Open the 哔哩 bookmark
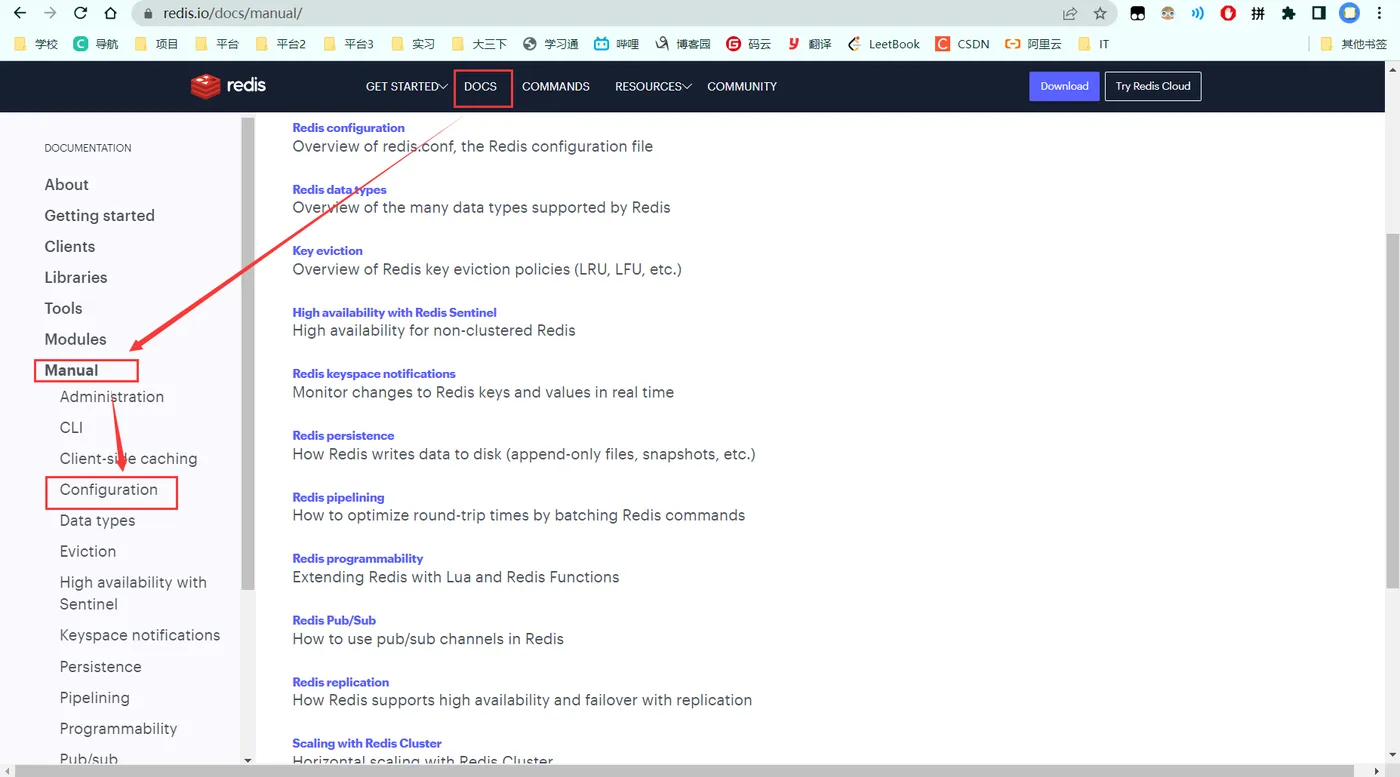 616,44
